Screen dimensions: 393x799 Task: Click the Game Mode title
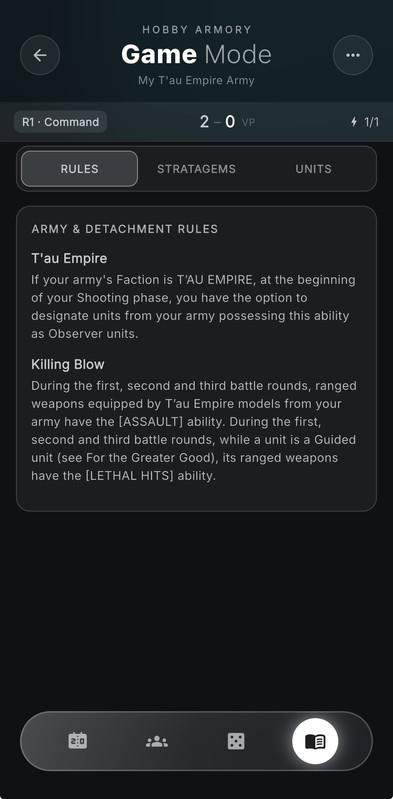pyautogui.click(x=196, y=54)
